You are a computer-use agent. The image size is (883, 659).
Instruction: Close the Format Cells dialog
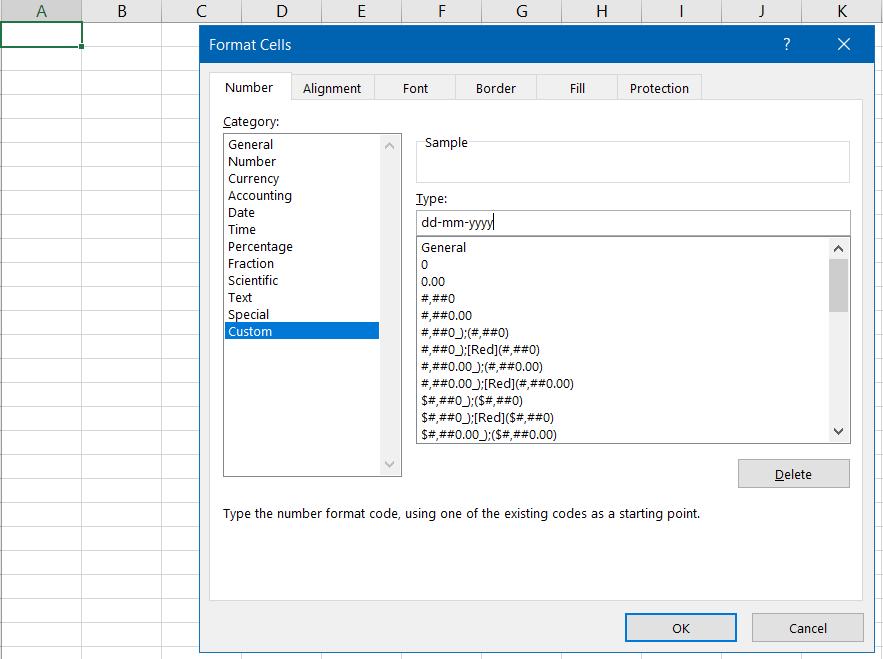(844, 45)
